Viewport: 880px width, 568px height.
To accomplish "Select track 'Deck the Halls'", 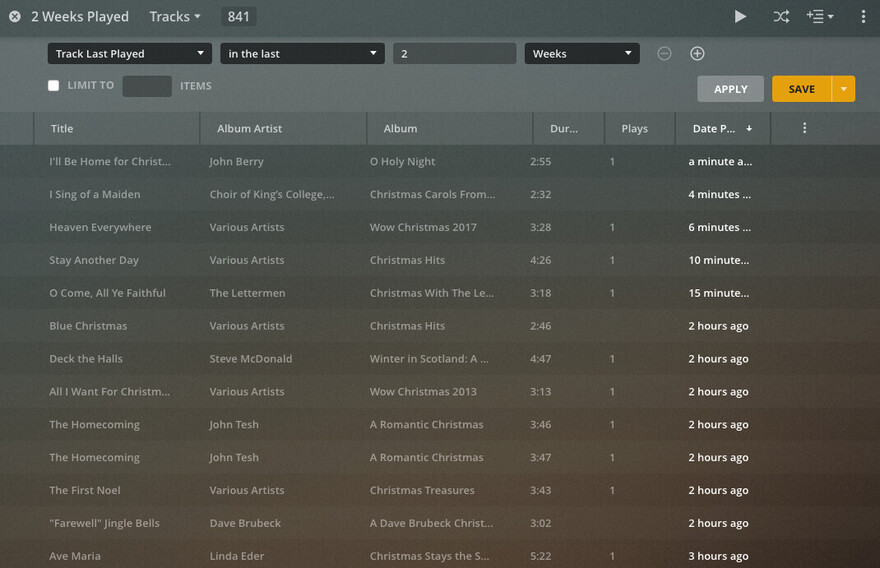I will 86,359.
